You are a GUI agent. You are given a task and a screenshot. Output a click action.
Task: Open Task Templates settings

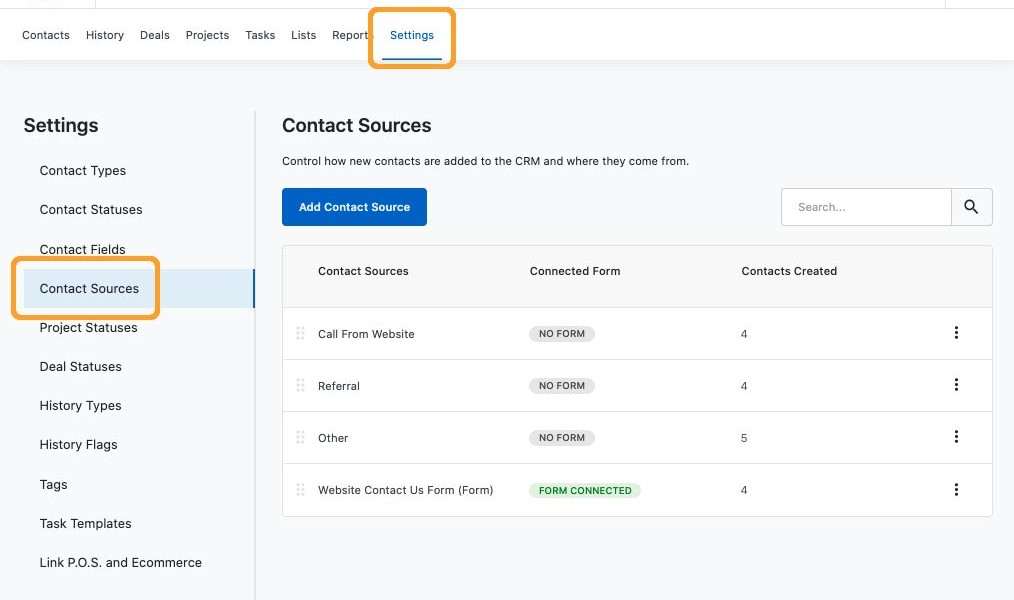[85, 524]
